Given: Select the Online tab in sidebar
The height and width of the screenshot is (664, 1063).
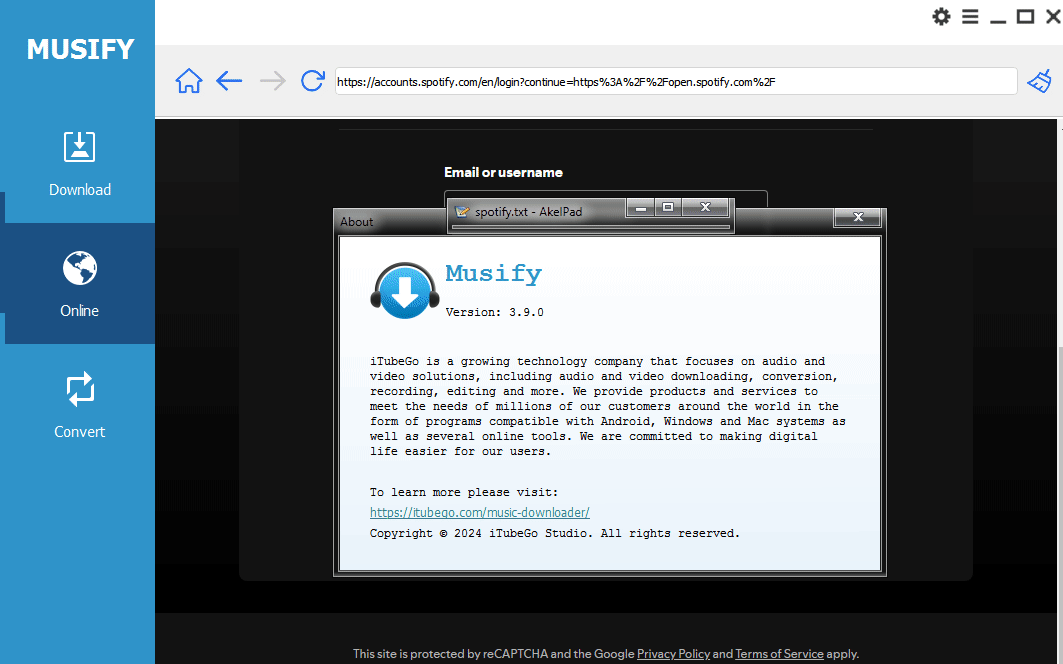Looking at the screenshot, I should pos(79,284).
